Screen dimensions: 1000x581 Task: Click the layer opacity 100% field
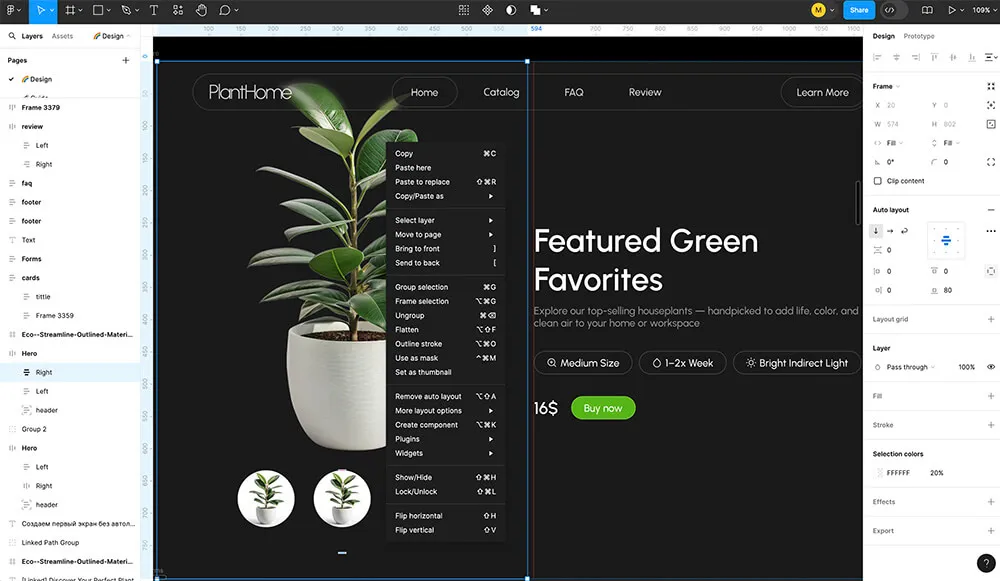tap(966, 367)
